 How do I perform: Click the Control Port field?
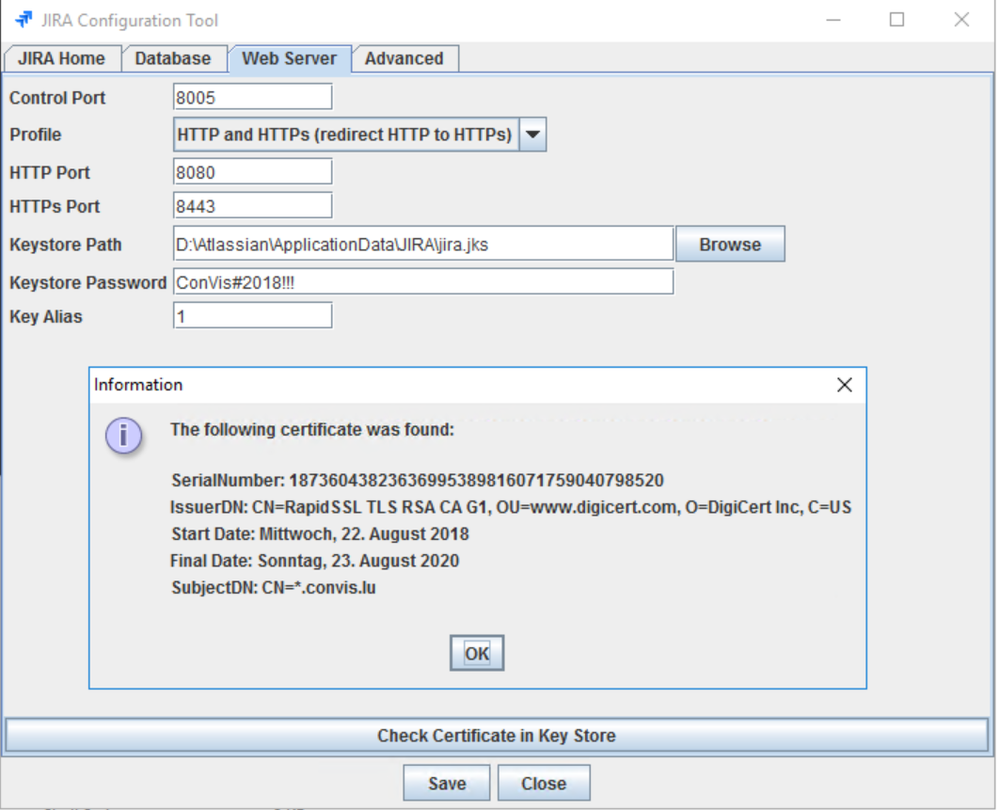point(252,98)
